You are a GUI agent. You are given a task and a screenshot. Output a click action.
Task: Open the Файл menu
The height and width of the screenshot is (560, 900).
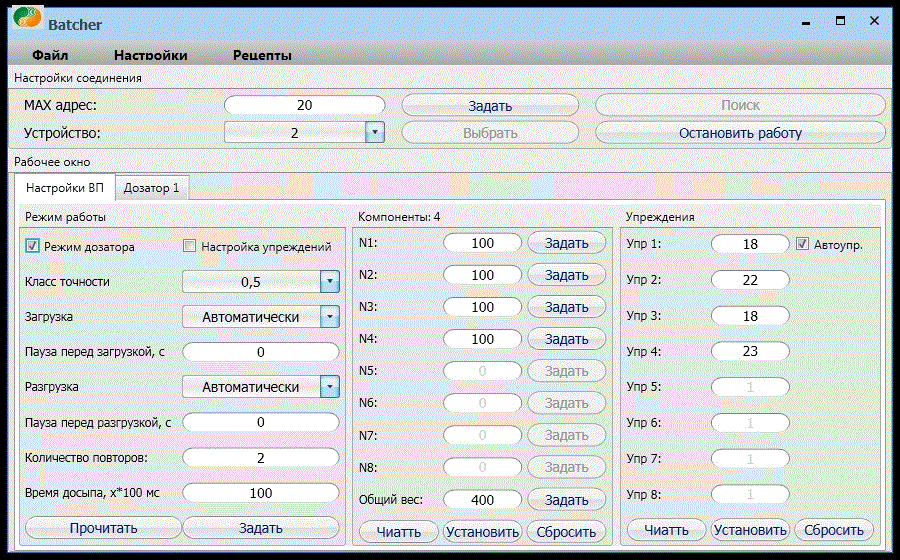point(50,56)
